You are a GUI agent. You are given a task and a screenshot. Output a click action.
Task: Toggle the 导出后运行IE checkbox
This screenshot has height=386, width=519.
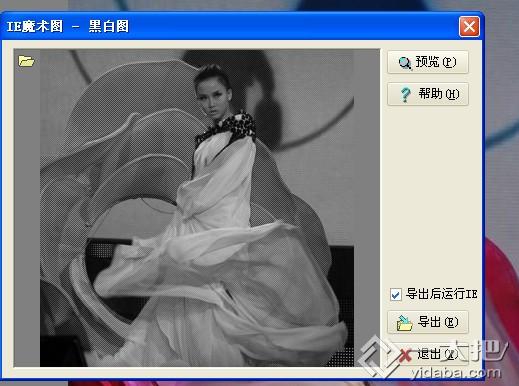click(x=396, y=295)
